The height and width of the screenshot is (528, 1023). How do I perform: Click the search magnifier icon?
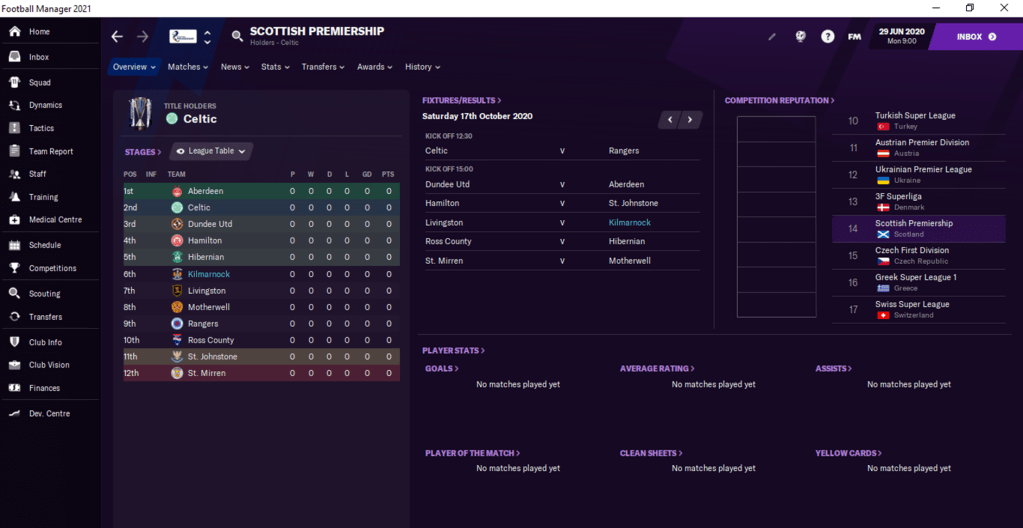[237, 37]
